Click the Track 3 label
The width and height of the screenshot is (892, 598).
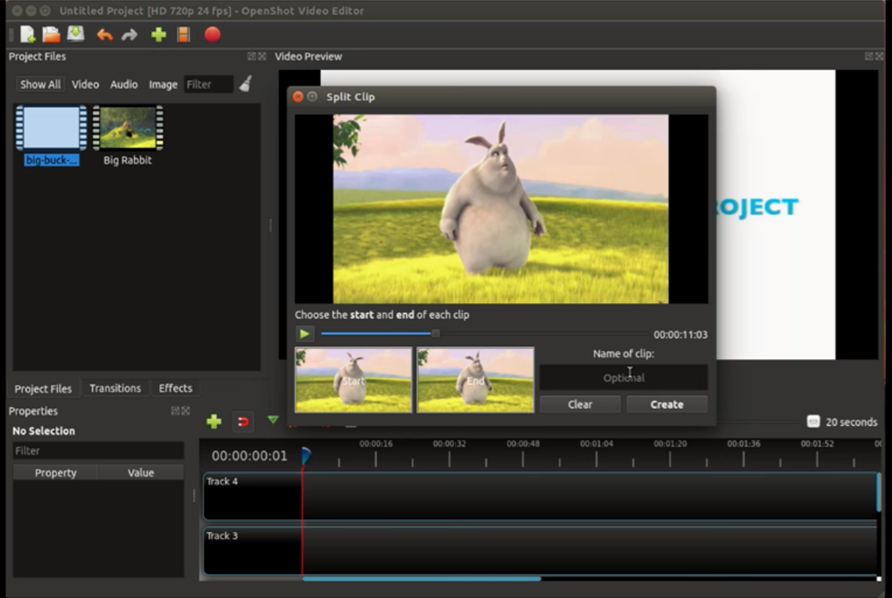click(x=222, y=536)
